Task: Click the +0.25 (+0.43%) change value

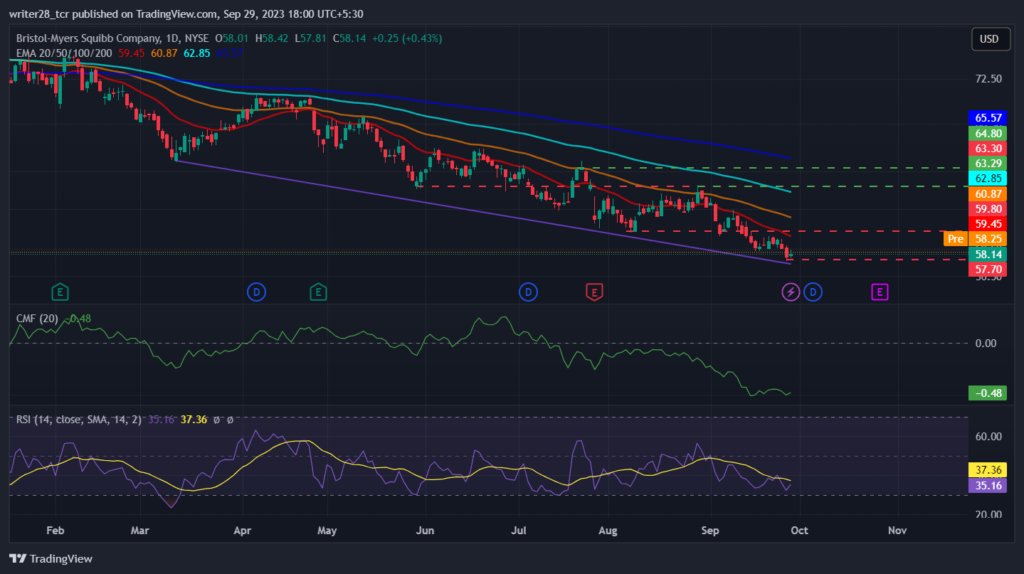Action: 407,39
